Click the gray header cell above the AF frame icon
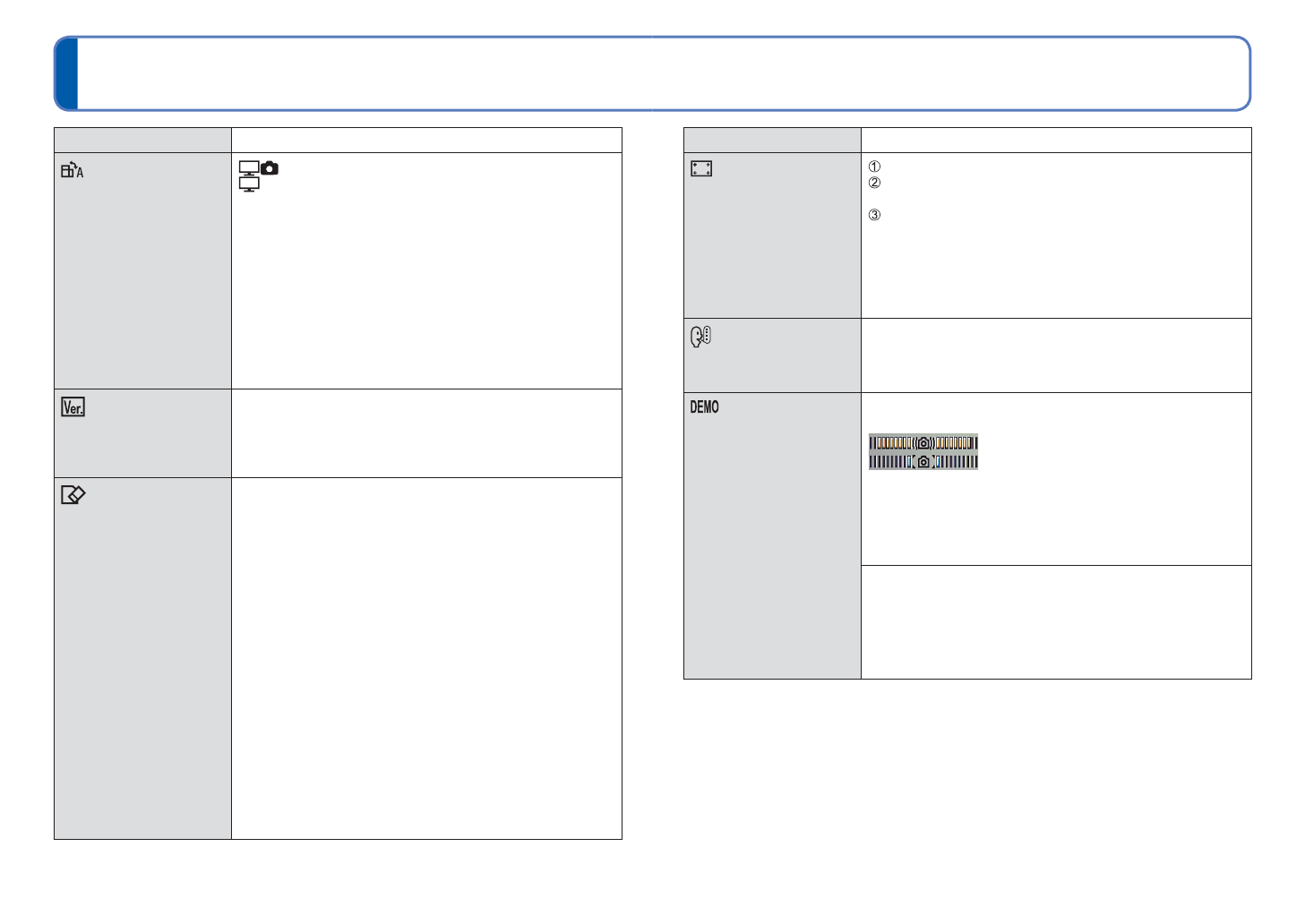This screenshot has height=924, width=1305. (772, 141)
